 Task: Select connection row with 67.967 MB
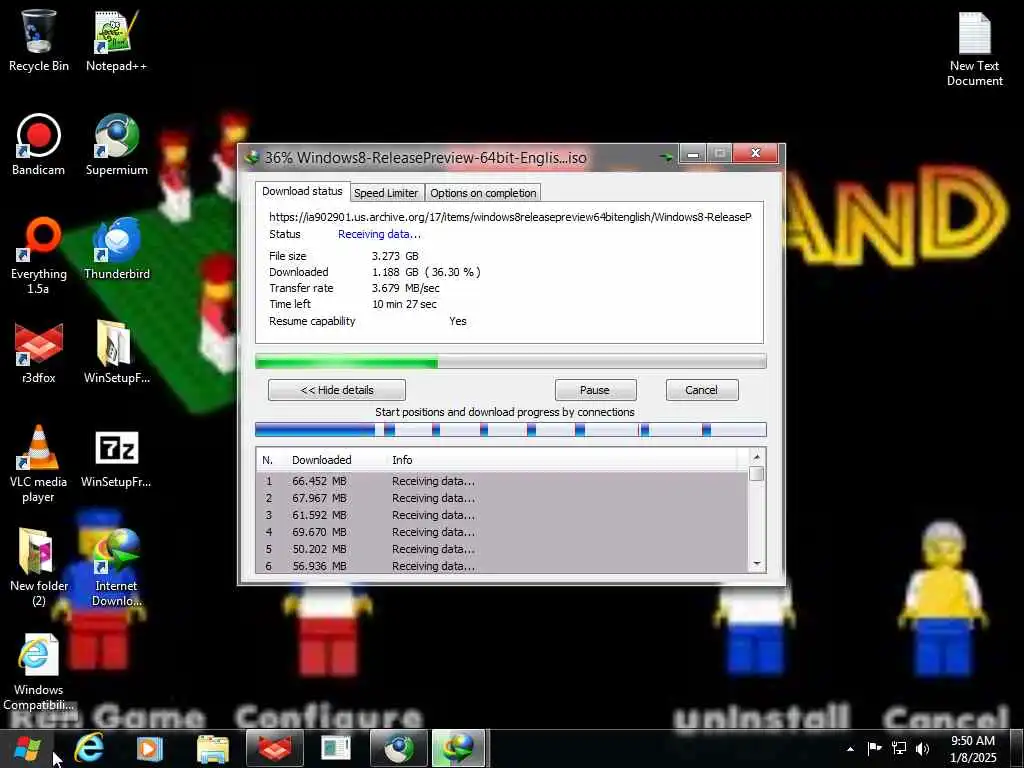tap(503, 498)
